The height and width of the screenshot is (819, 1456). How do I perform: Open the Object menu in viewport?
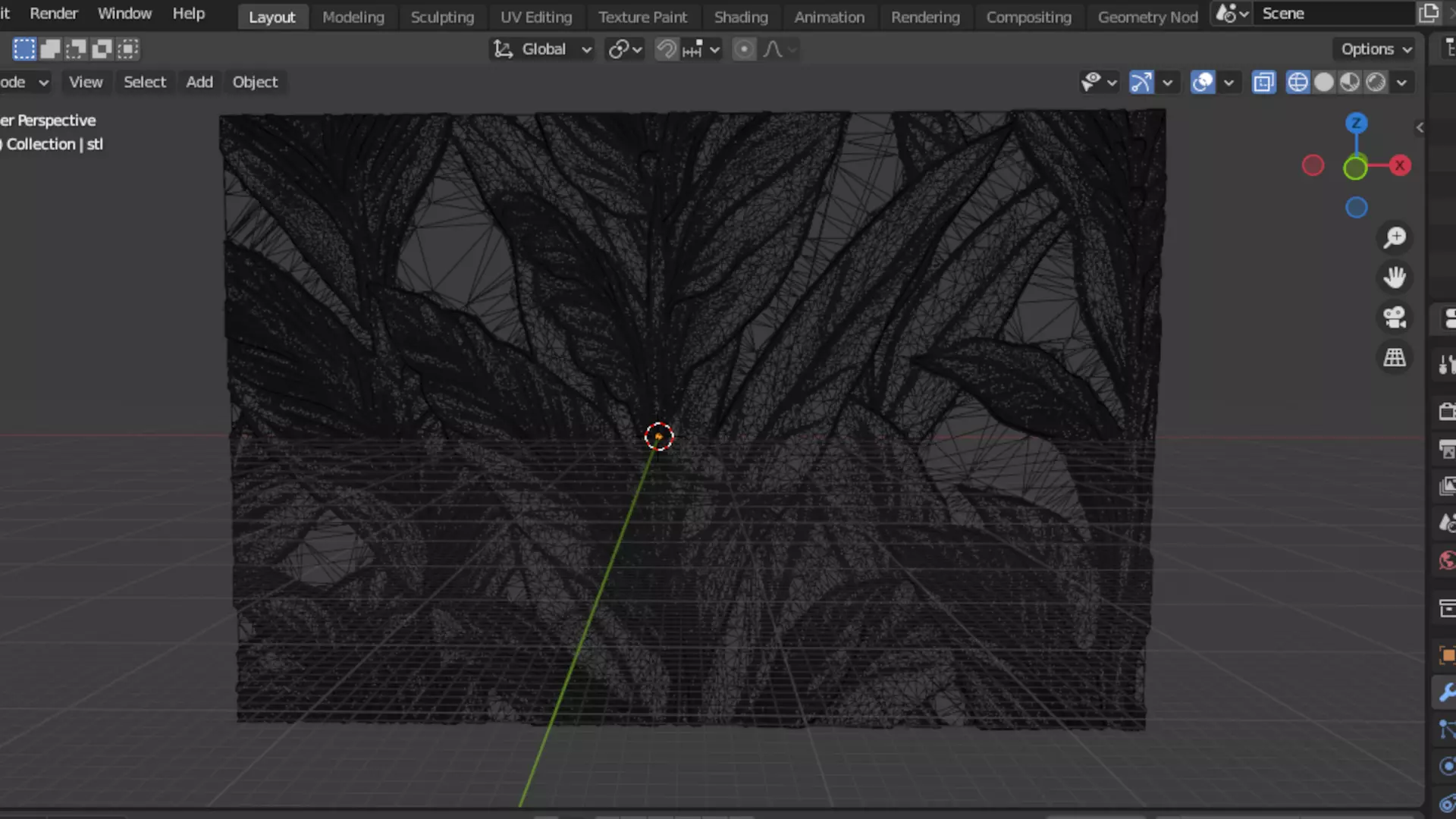pyautogui.click(x=255, y=82)
